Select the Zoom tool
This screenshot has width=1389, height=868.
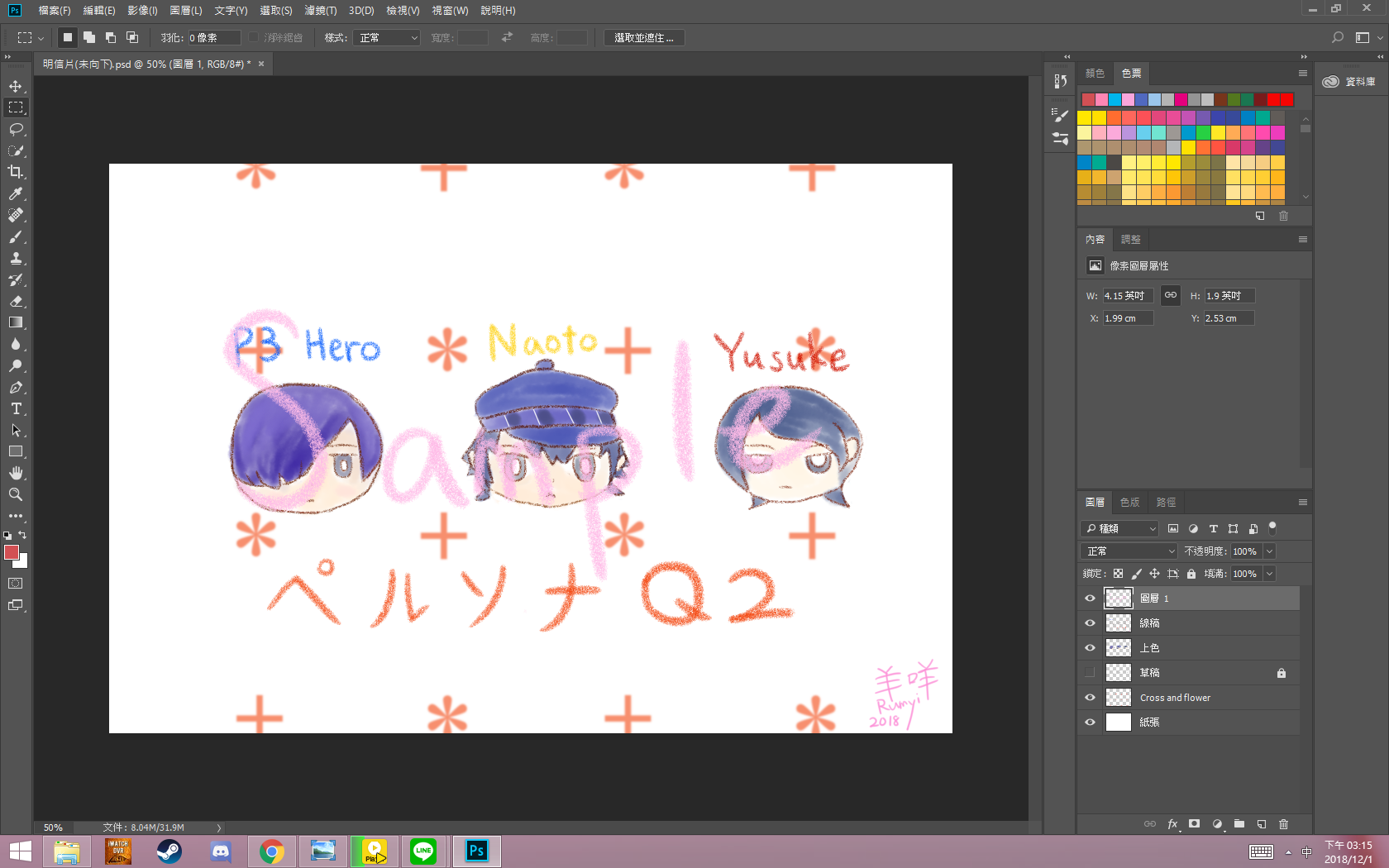16,494
